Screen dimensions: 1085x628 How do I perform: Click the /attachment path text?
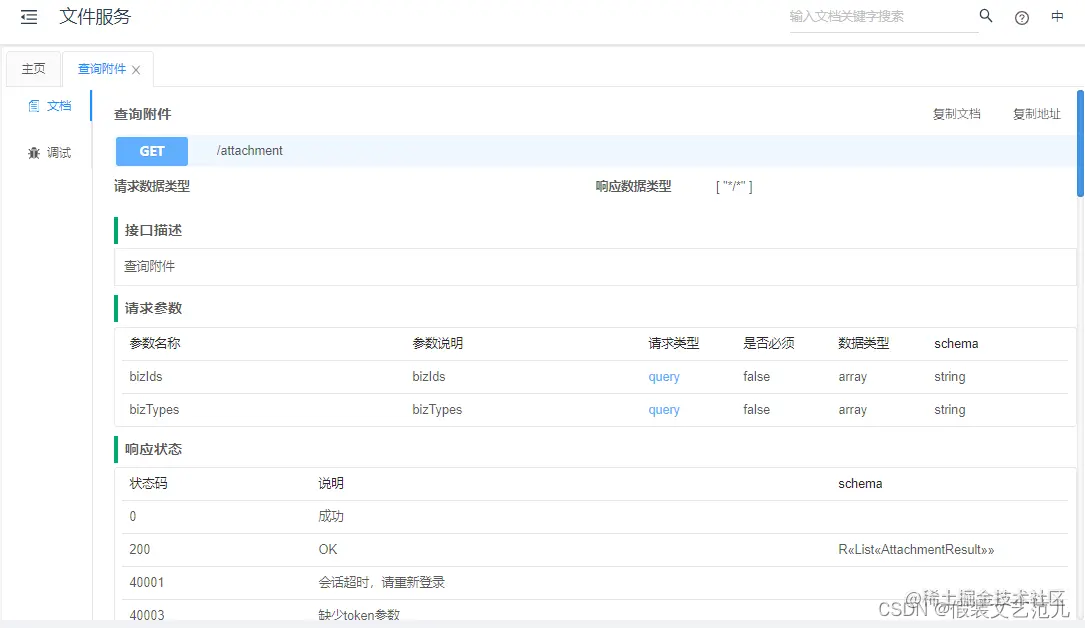pos(250,151)
